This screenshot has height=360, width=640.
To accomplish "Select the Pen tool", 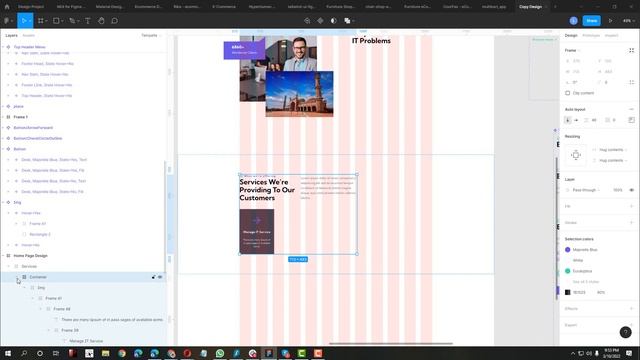I will [72, 20].
